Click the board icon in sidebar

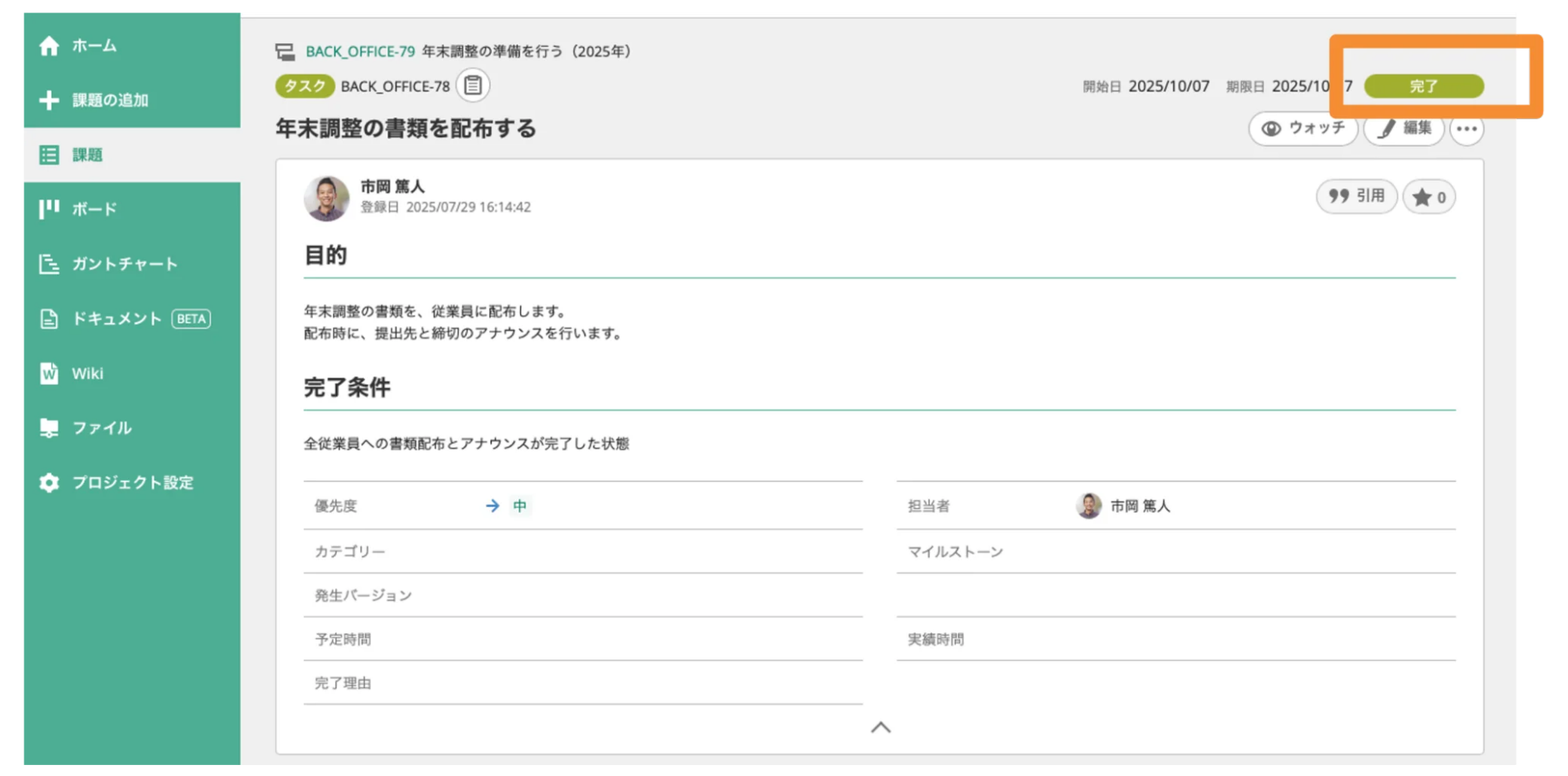point(49,209)
